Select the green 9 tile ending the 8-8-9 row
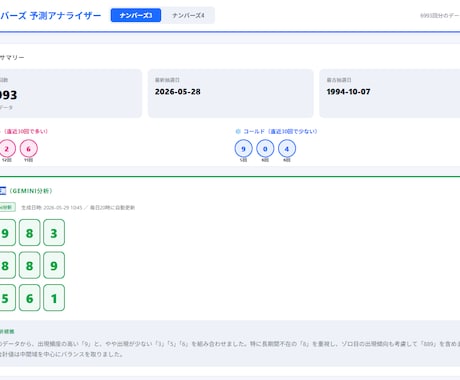 [54, 265]
